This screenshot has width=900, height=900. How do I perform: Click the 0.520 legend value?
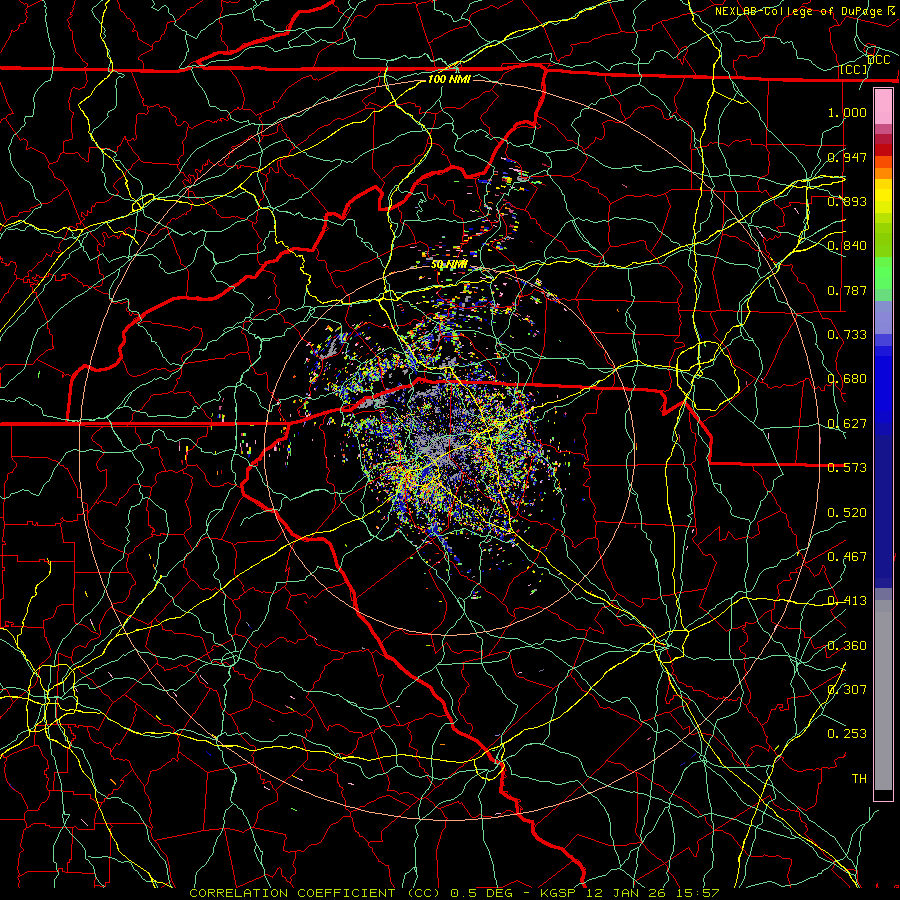point(847,513)
